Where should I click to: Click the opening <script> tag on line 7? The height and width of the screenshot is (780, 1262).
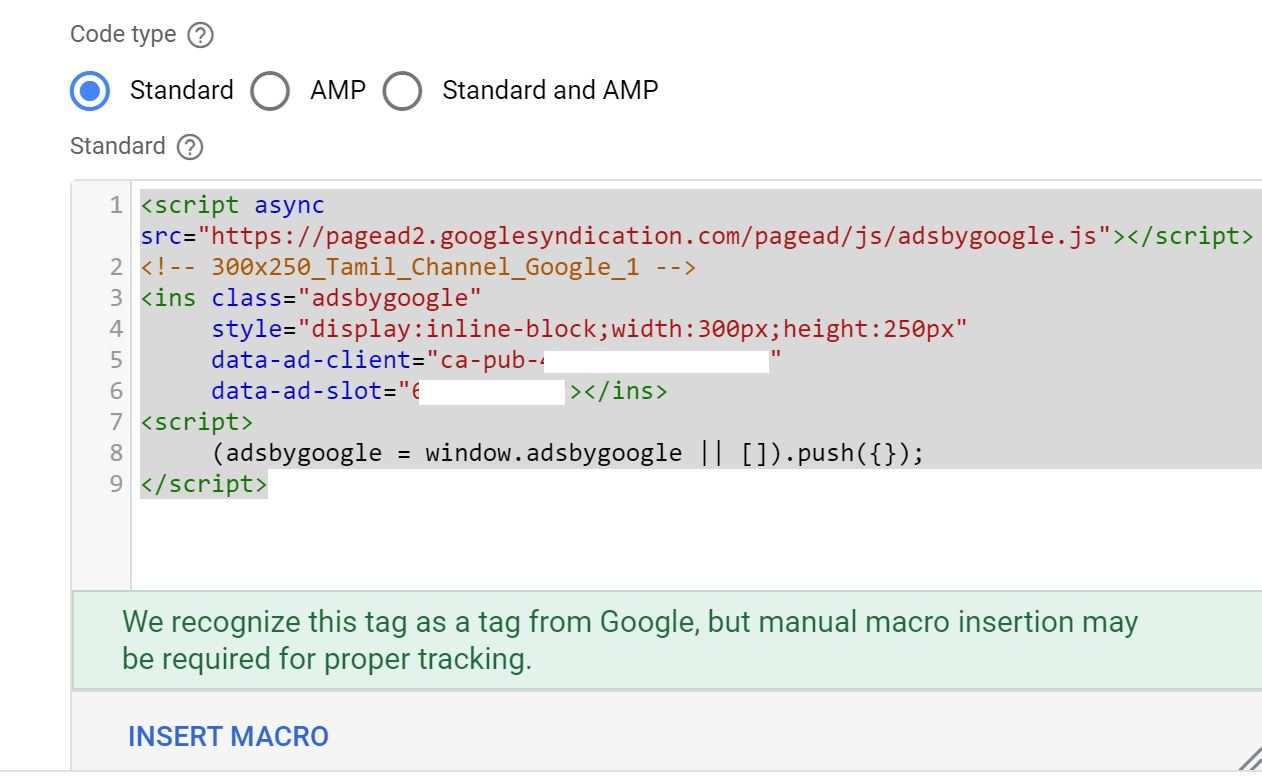point(197,422)
